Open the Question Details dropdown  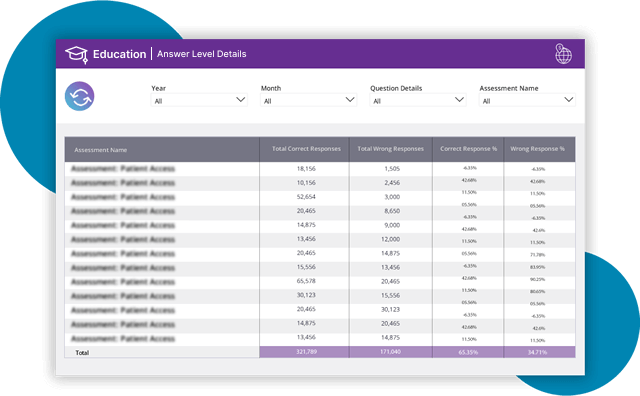click(418, 100)
